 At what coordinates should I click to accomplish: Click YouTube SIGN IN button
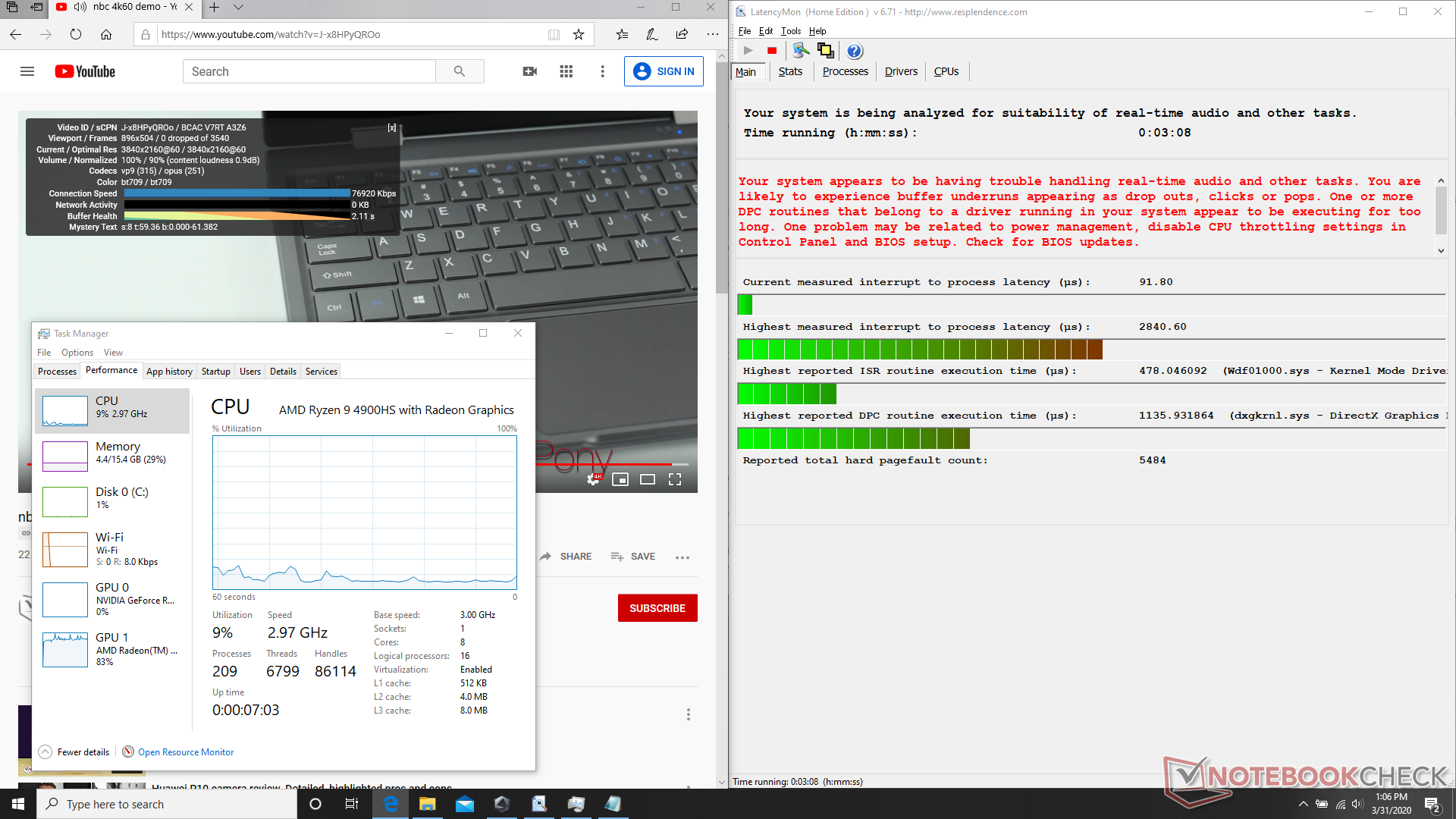pyautogui.click(x=664, y=71)
